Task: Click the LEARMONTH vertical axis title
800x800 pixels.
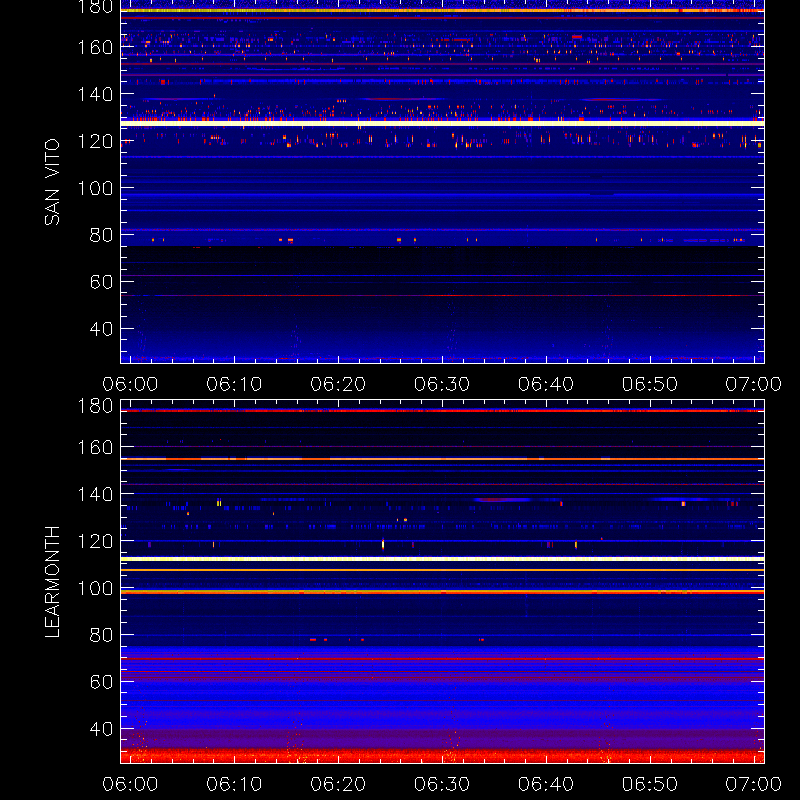Action: click(x=52, y=582)
